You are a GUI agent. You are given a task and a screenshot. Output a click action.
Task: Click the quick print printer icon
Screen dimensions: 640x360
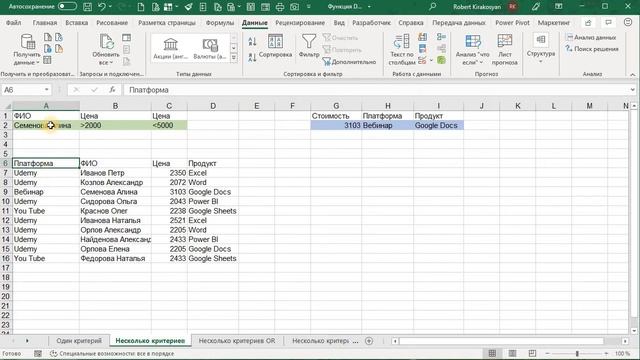(x=280, y=7)
